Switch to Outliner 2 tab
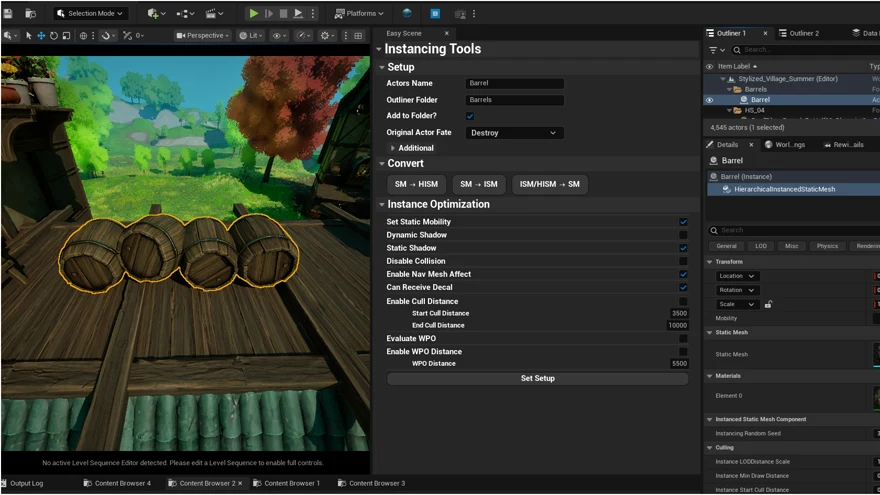The height and width of the screenshot is (495, 880). (x=799, y=33)
